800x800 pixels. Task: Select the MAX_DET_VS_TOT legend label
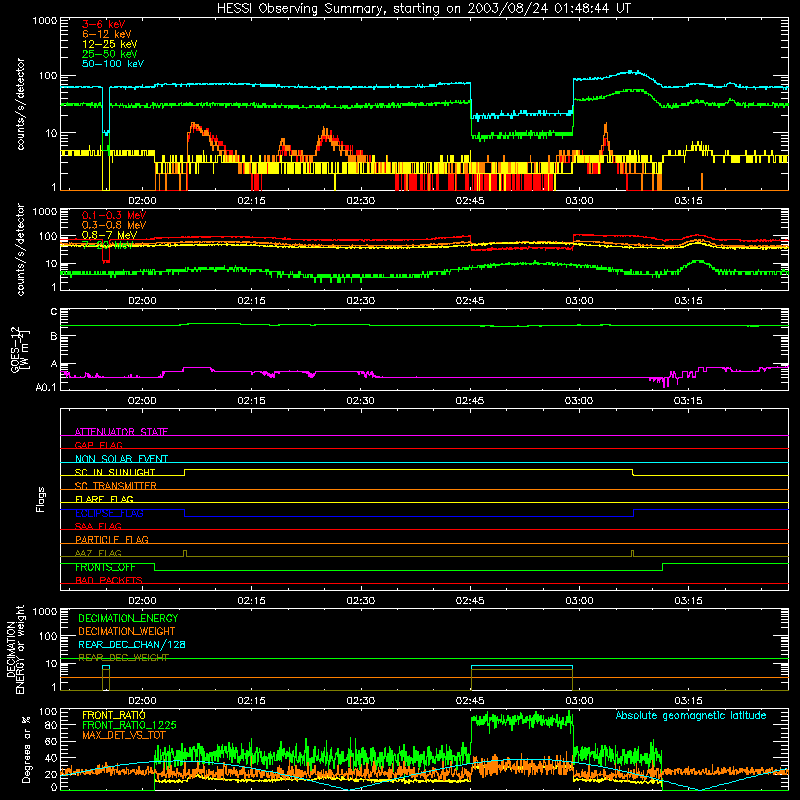pos(124,735)
